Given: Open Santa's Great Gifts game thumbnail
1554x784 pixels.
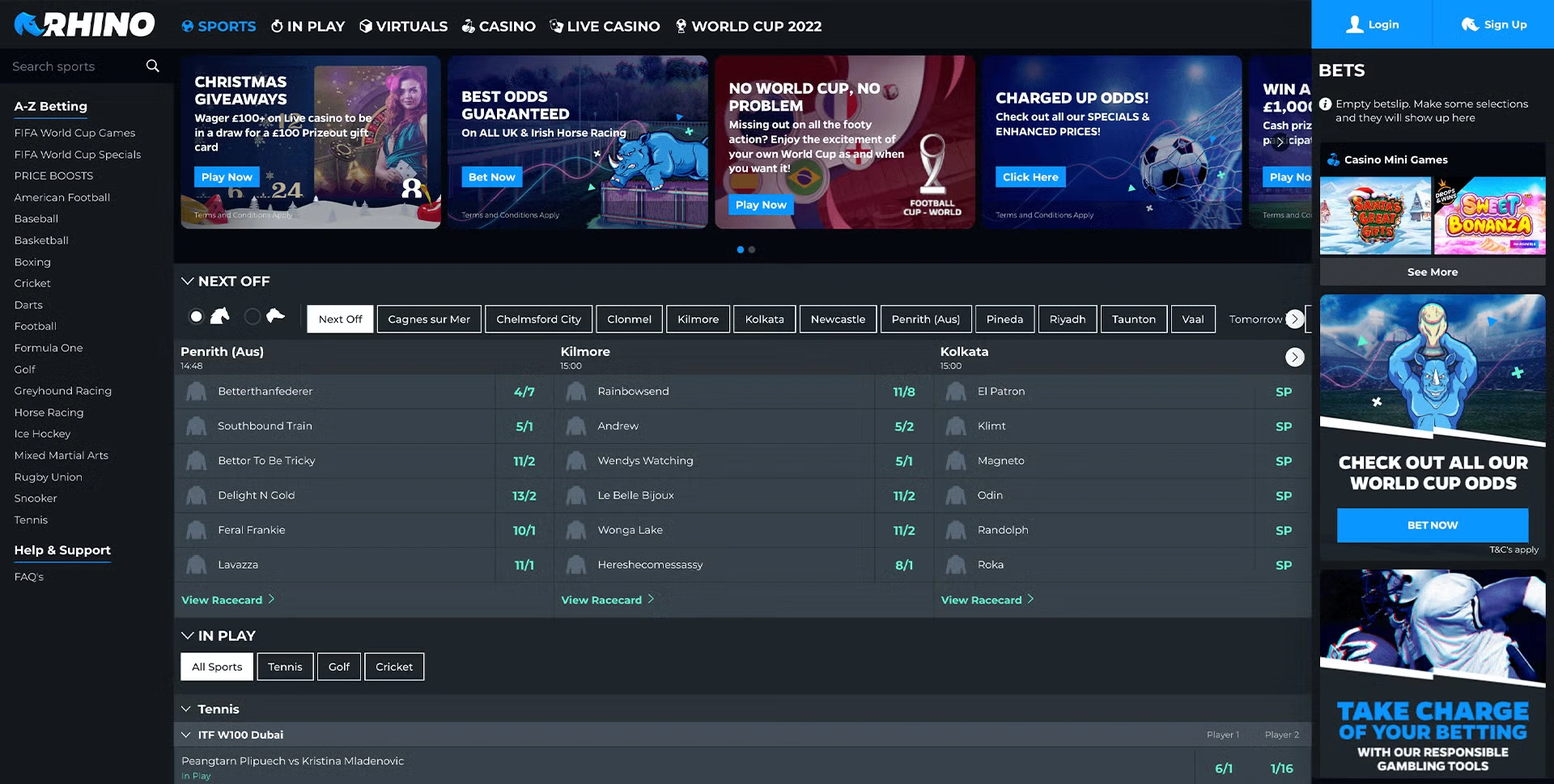Looking at the screenshot, I should tap(1376, 216).
